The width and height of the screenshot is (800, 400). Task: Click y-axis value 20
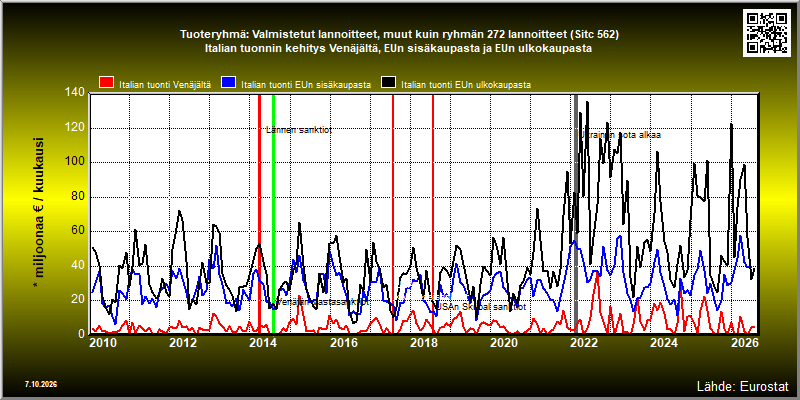[79, 299]
